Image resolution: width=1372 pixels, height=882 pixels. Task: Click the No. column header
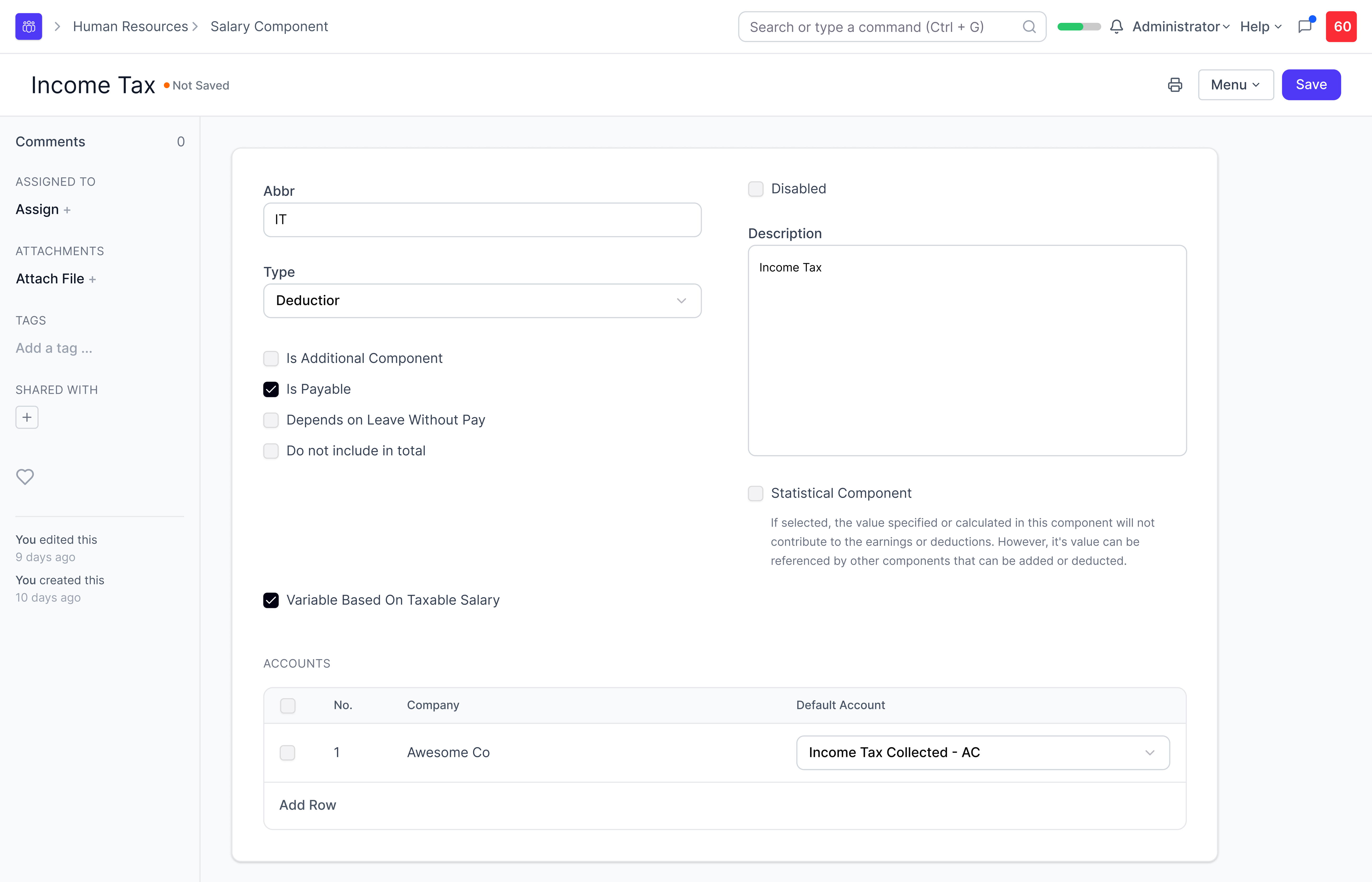pos(343,705)
